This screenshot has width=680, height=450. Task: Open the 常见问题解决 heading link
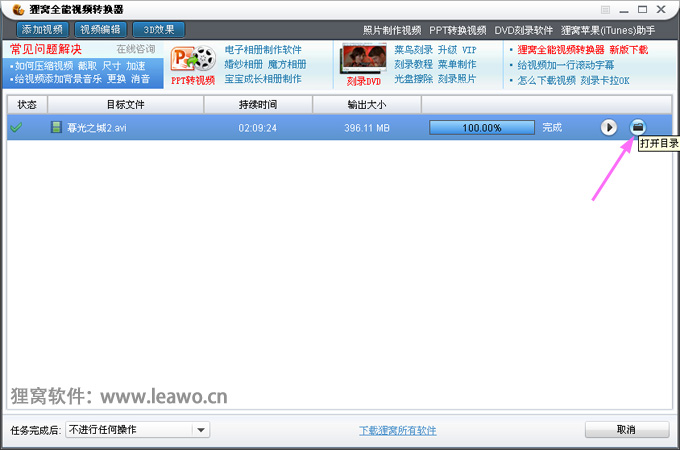coord(46,49)
